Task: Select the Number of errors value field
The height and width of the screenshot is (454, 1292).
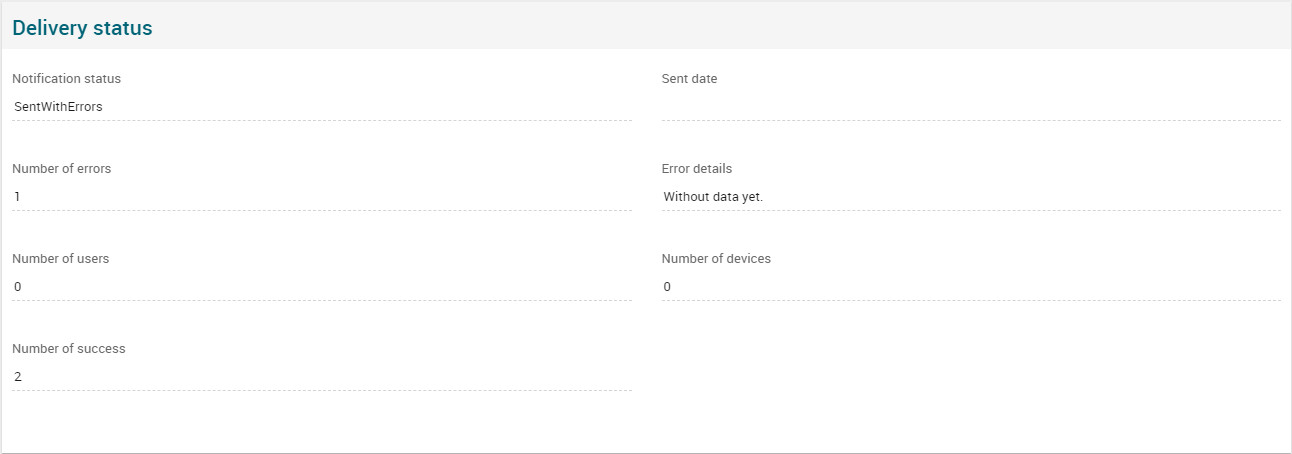Action: point(320,196)
